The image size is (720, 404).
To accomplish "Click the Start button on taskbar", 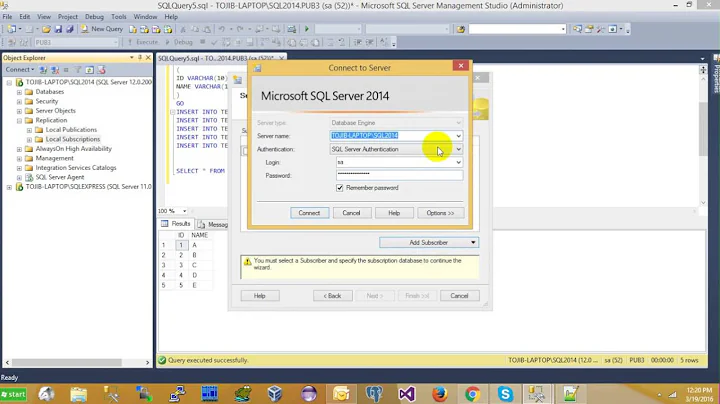I will point(14,394).
